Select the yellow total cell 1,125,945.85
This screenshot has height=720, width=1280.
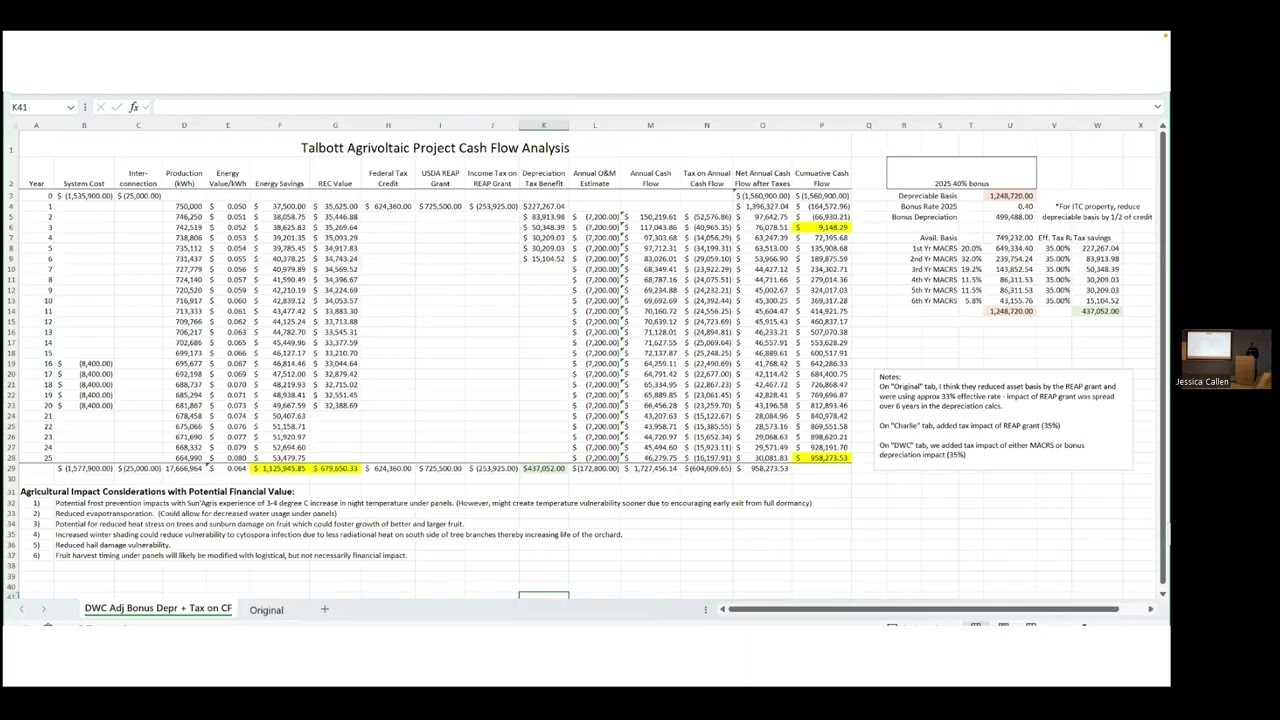tap(280, 469)
